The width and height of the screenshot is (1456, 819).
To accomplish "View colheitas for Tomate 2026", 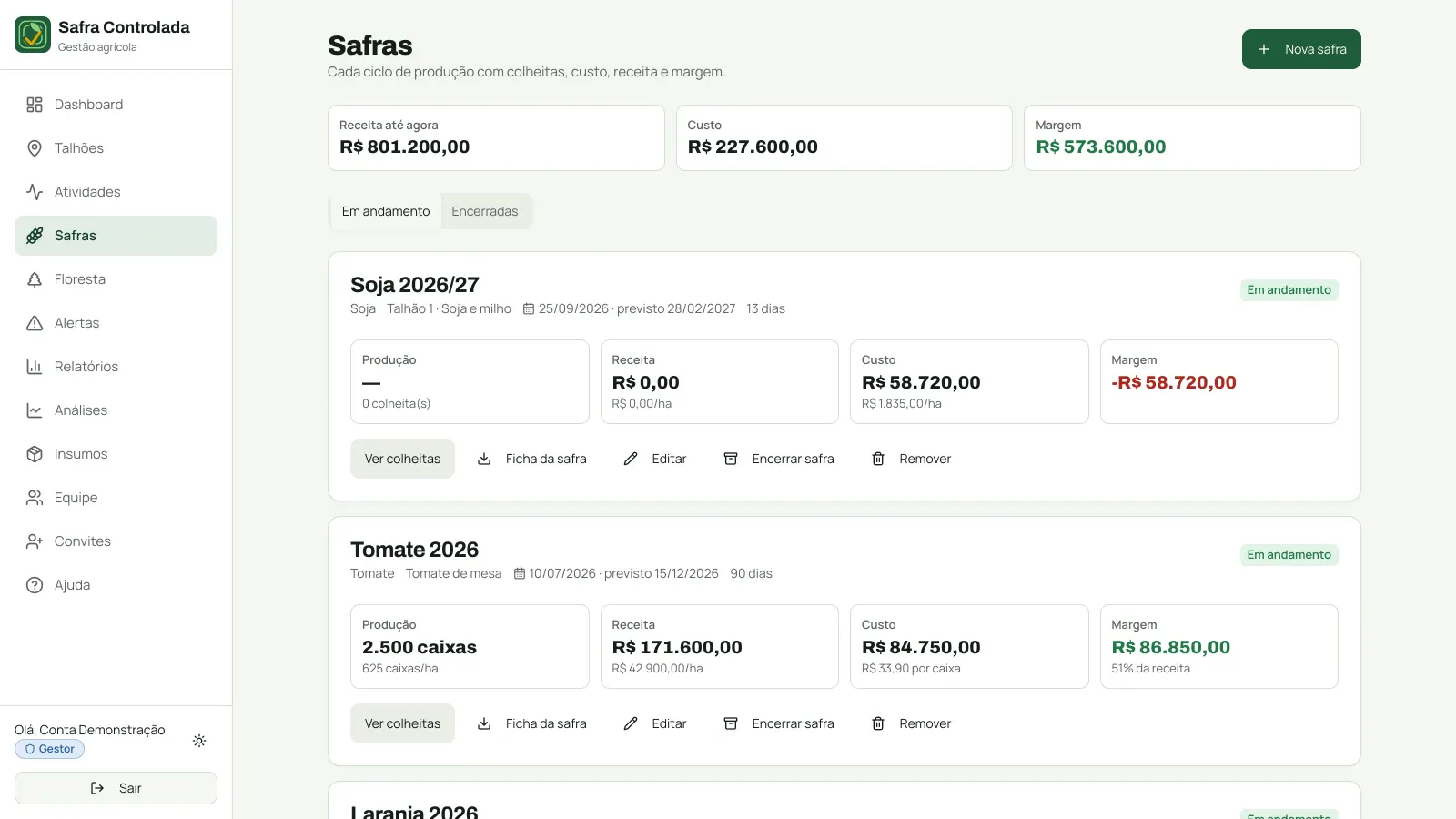I will coord(402,723).
